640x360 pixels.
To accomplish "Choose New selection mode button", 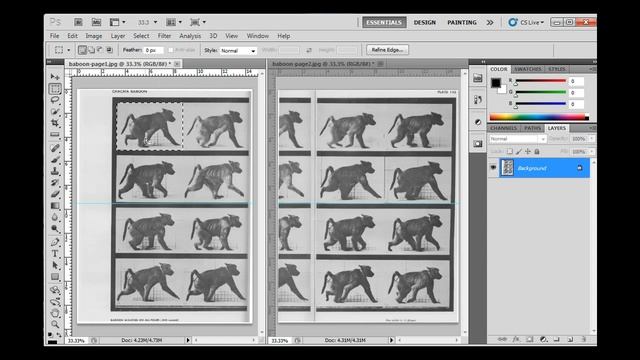I will (82, 50).
